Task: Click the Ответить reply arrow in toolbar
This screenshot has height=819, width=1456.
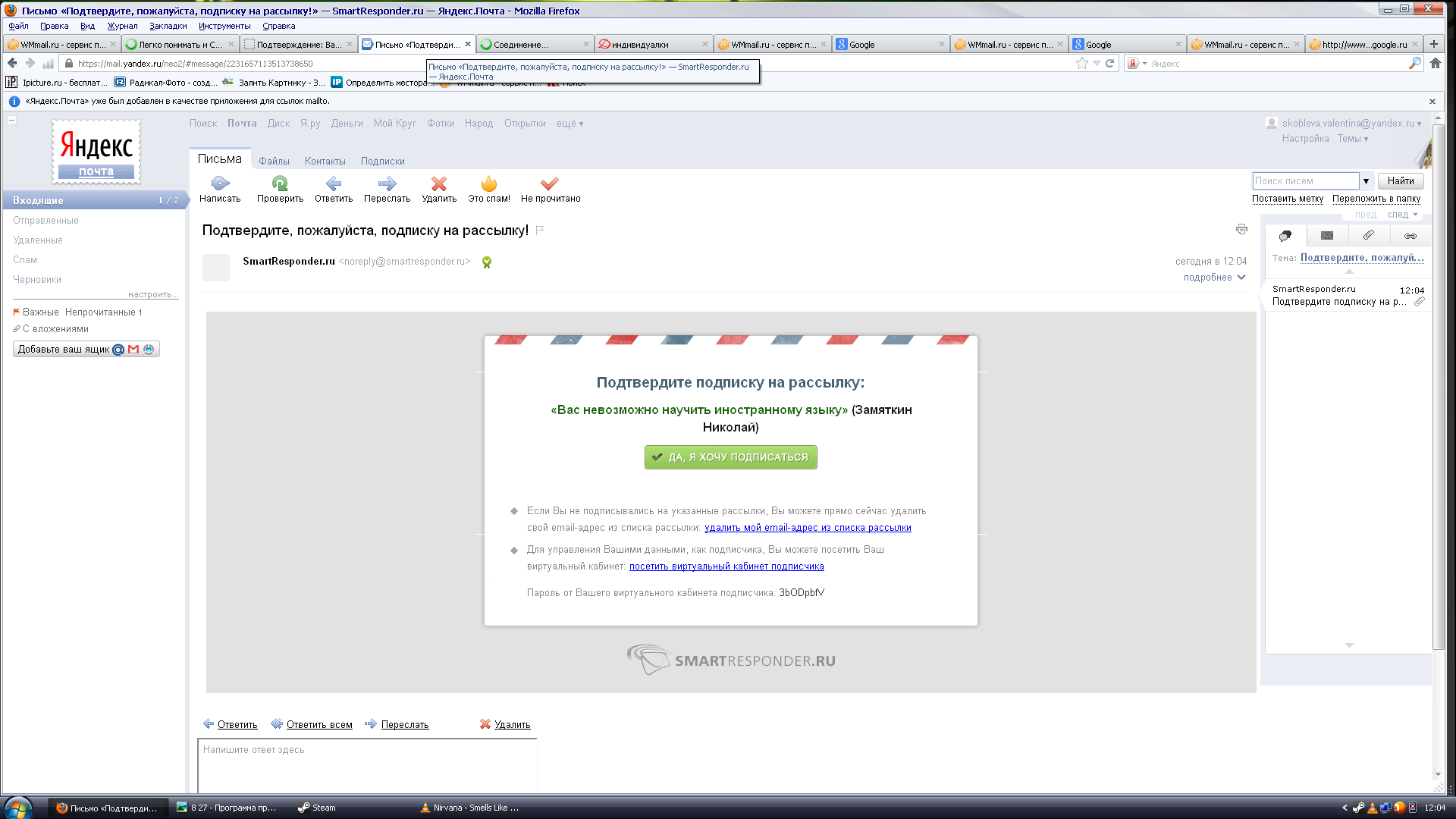Action: coord(334,184)
